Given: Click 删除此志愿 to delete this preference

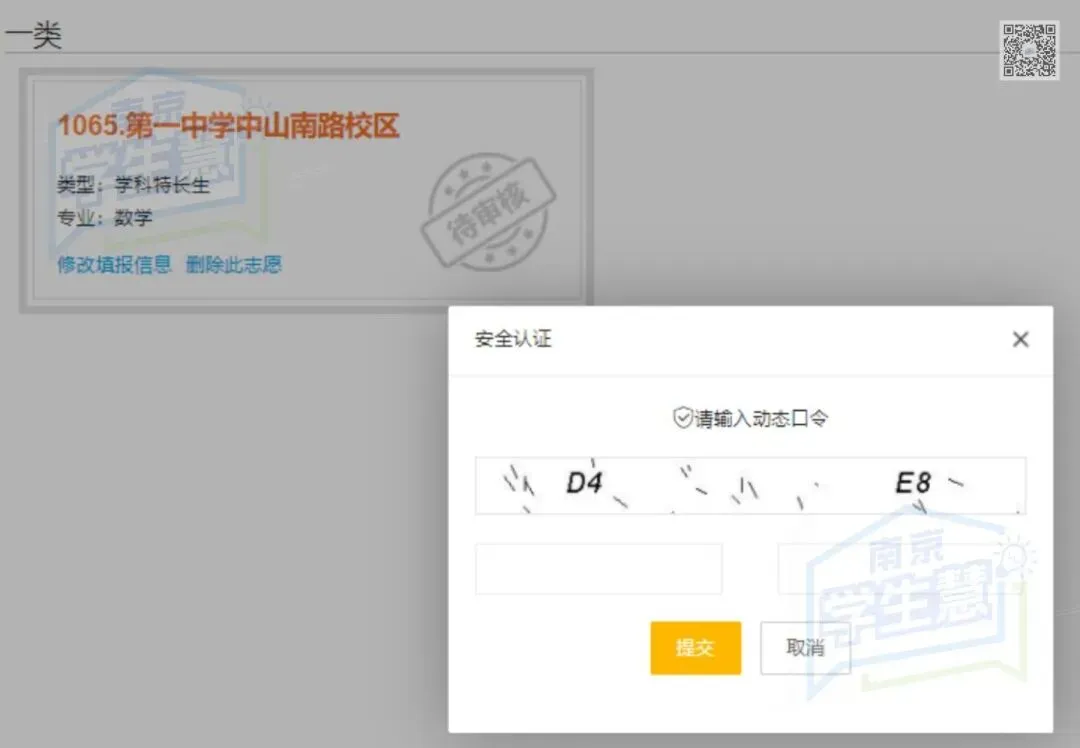Looking at the screenshot, I should pos(233,264).
